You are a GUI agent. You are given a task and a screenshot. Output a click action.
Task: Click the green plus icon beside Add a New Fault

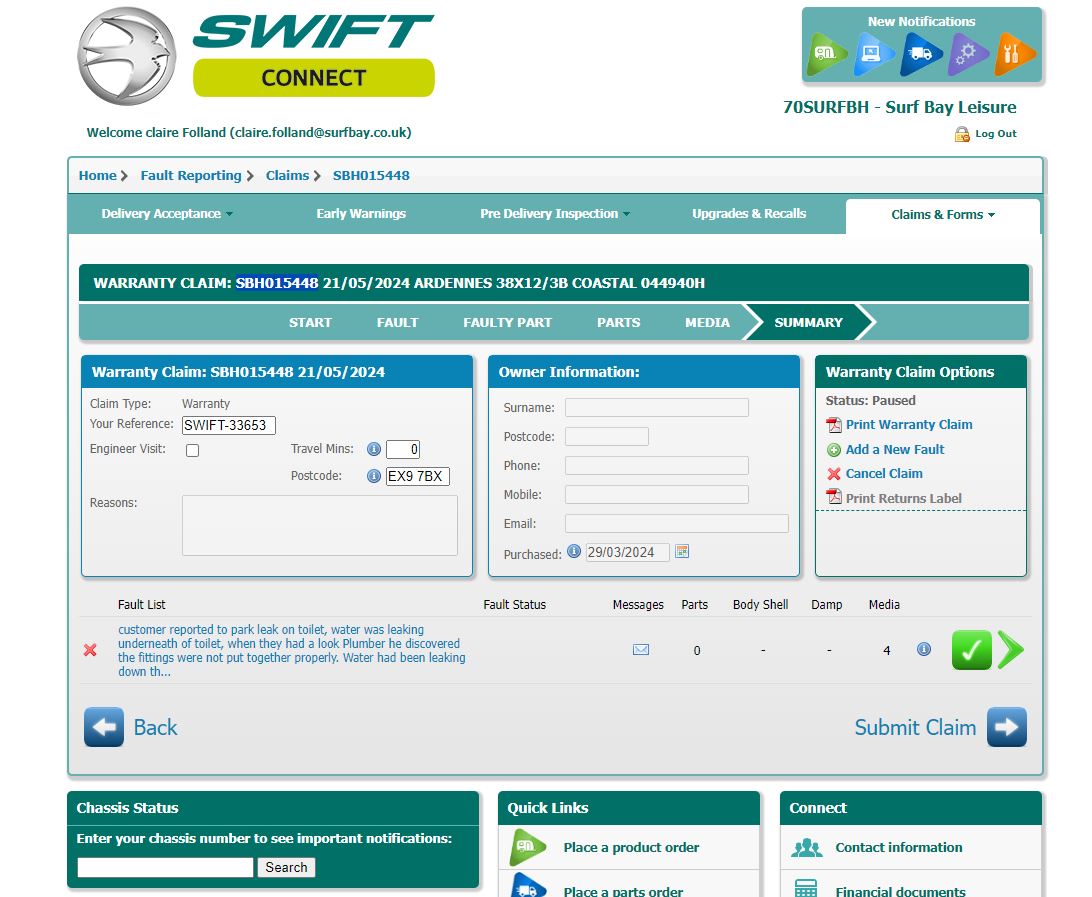[x=834, y=450]
